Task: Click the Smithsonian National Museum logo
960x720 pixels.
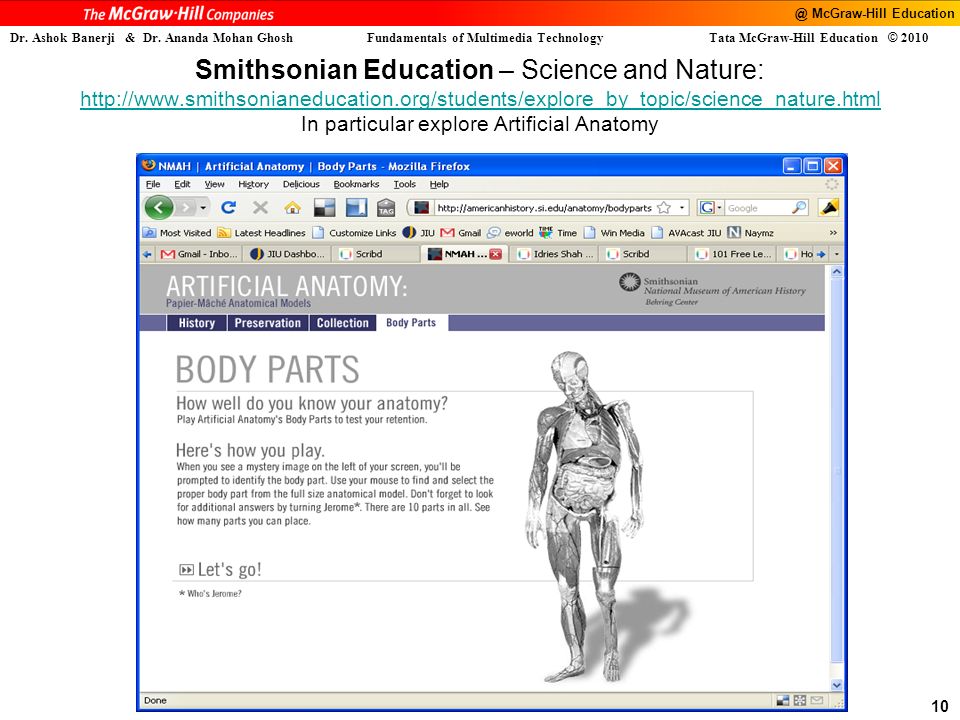Action: [712, 289]
